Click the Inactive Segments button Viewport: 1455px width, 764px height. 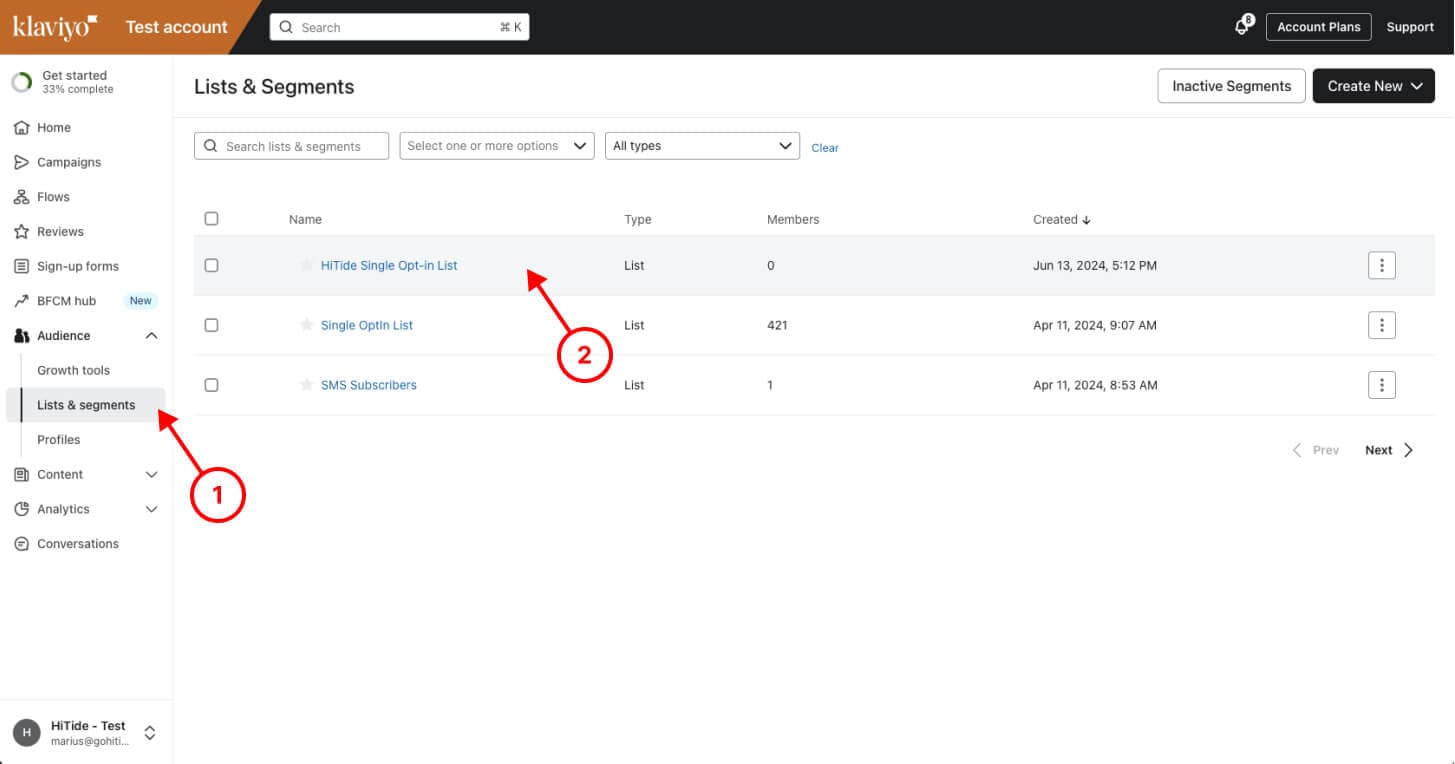[1232, 86]
